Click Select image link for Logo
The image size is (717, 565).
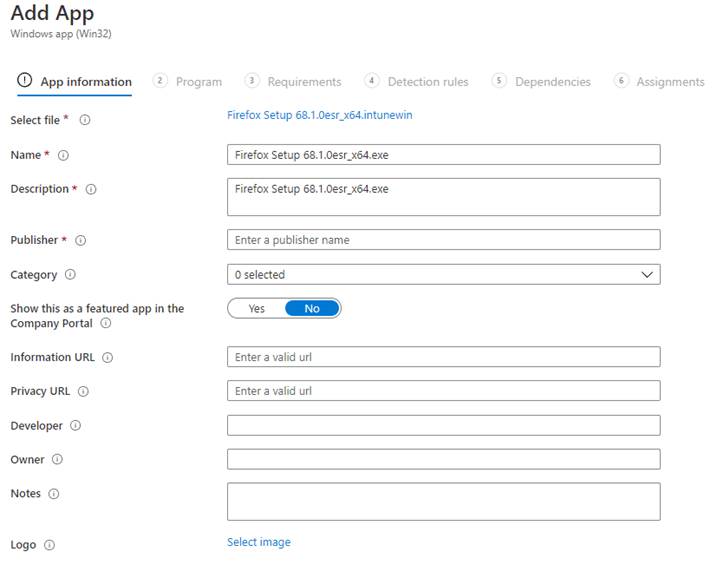(259, 542)
